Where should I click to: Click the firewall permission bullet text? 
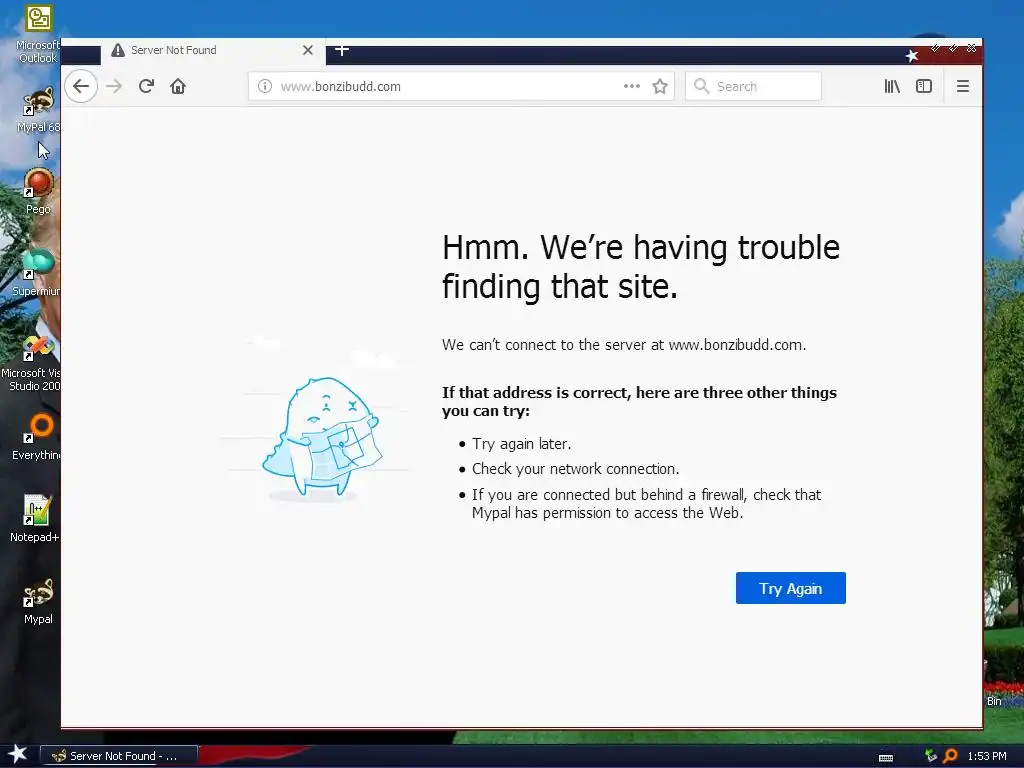pyautogui.click(x=647, y=504)
